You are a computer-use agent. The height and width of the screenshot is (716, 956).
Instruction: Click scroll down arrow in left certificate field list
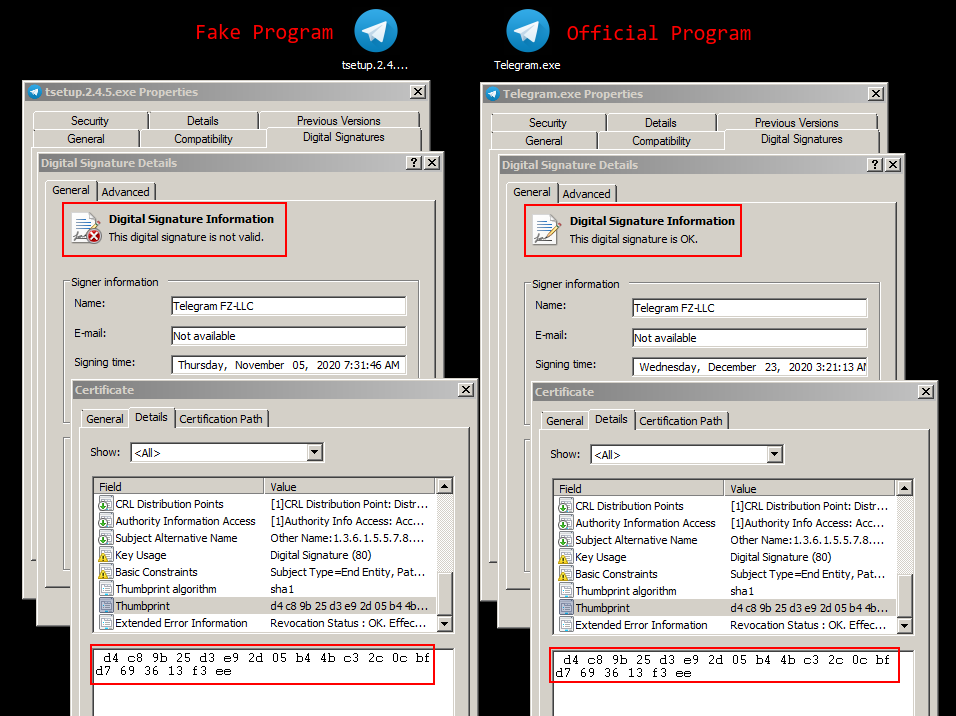click(x=444, y=623)
